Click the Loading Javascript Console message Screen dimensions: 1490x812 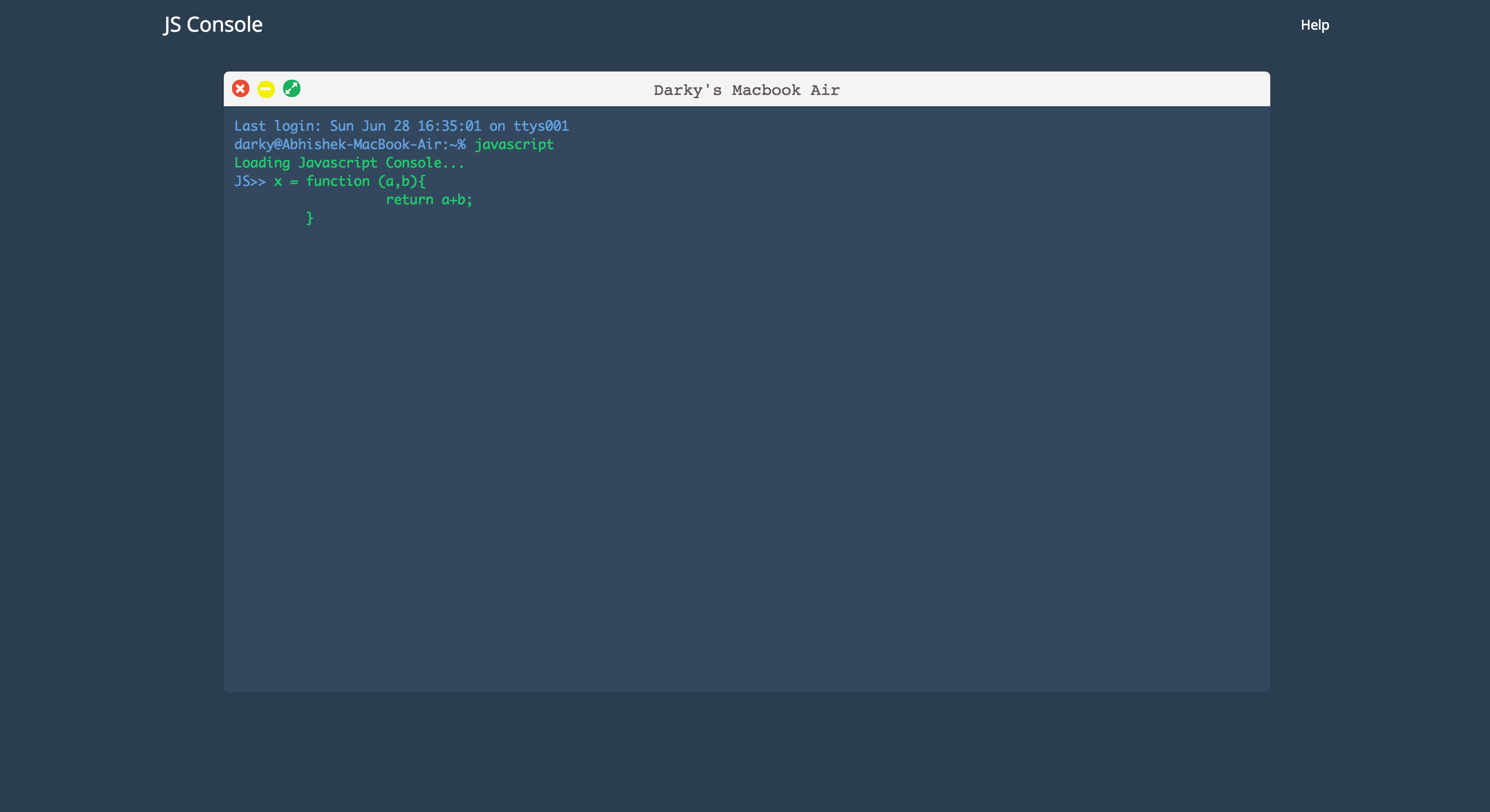coord(349,163)
